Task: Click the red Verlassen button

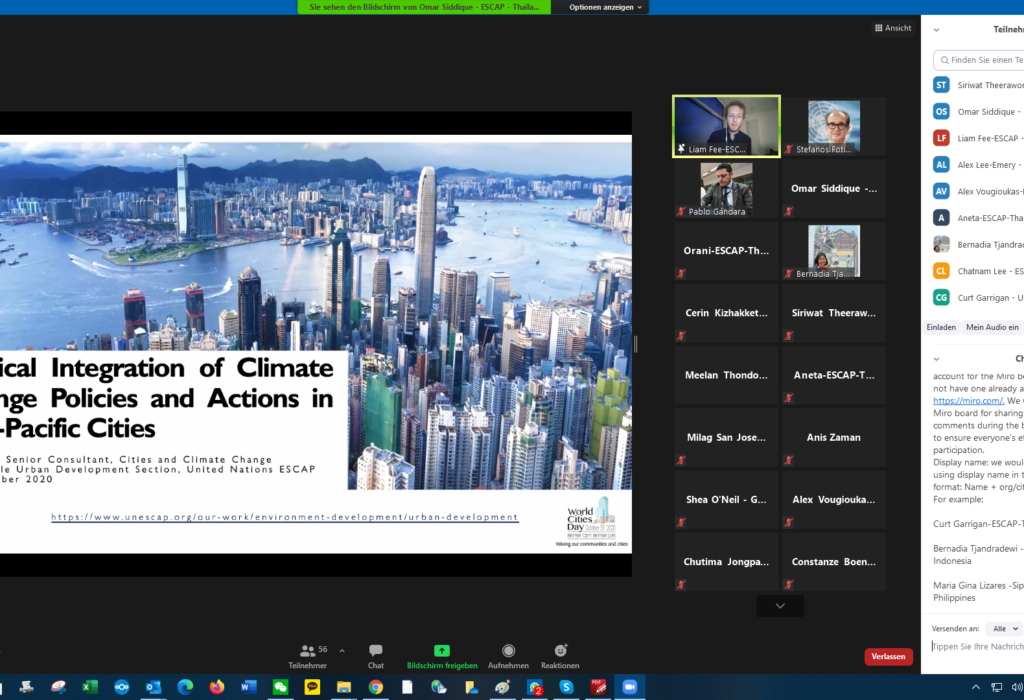Action: click(888, 656)
